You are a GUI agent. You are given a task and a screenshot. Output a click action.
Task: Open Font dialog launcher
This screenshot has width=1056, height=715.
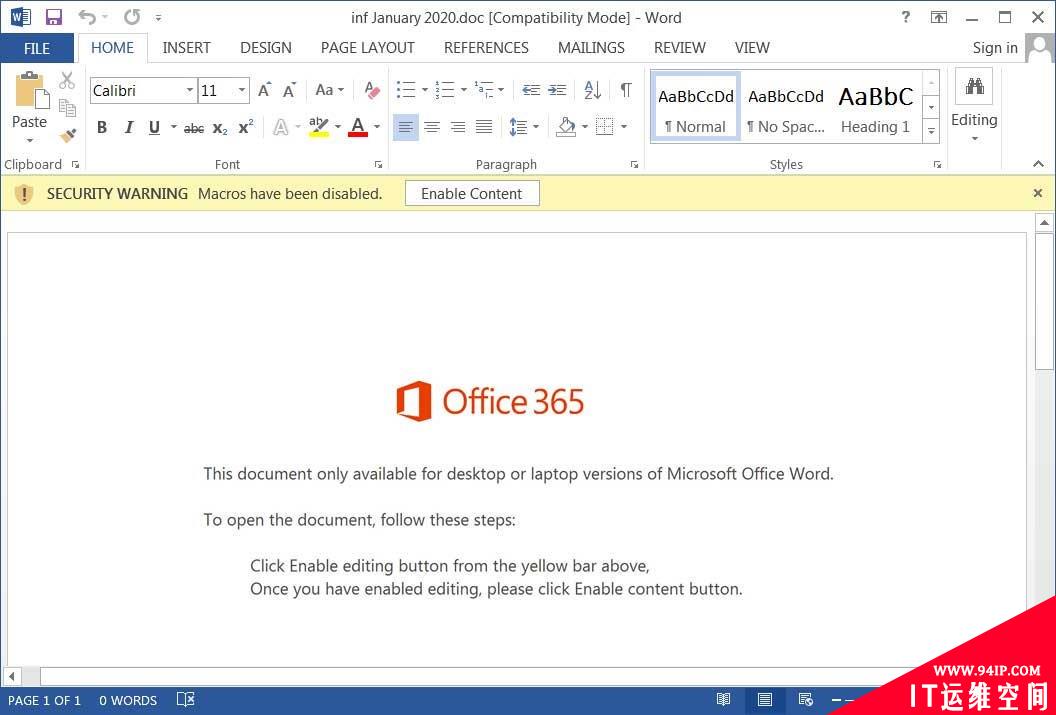tap(378, 164)
